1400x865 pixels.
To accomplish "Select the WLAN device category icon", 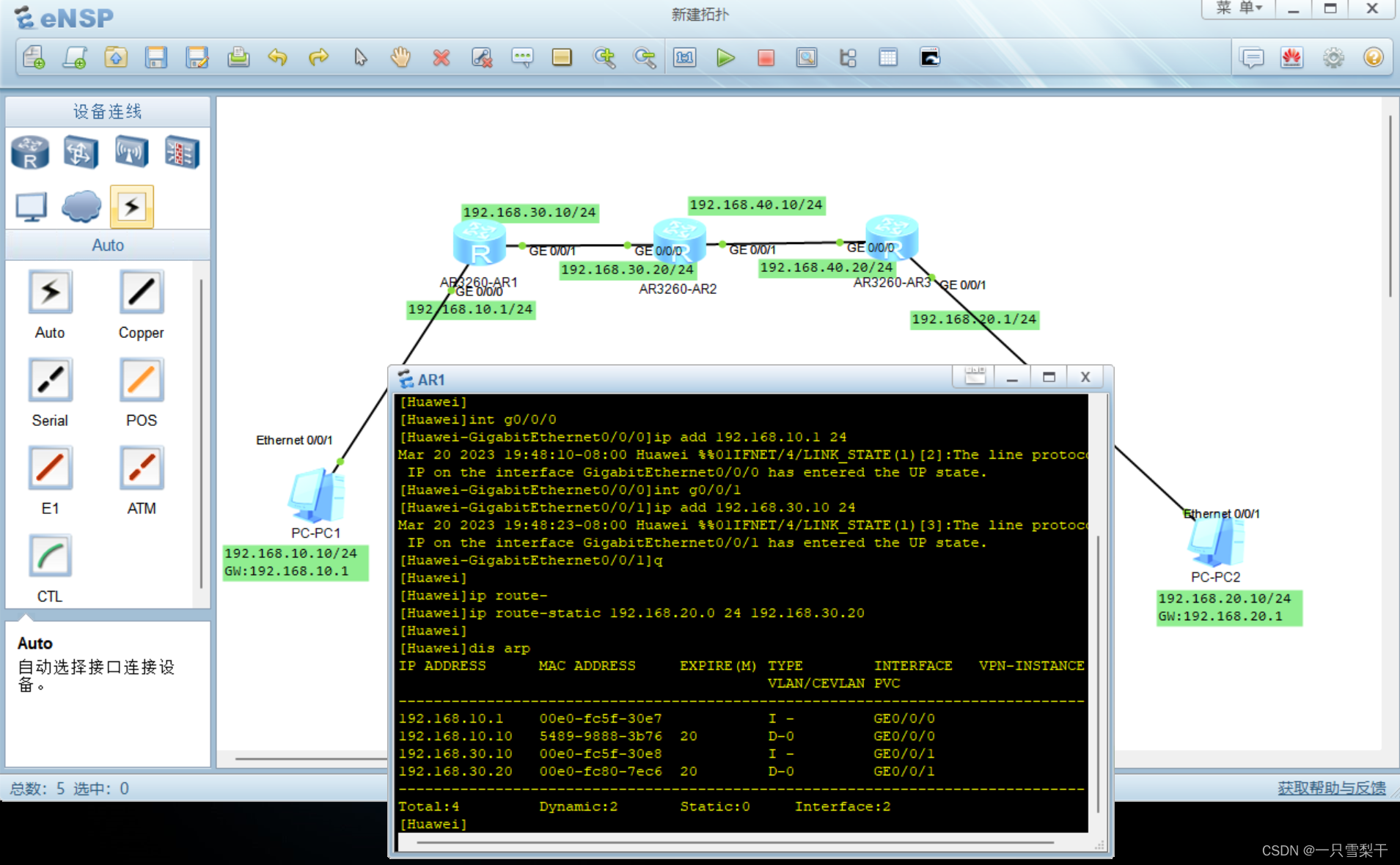I will (x=131, y=152).
